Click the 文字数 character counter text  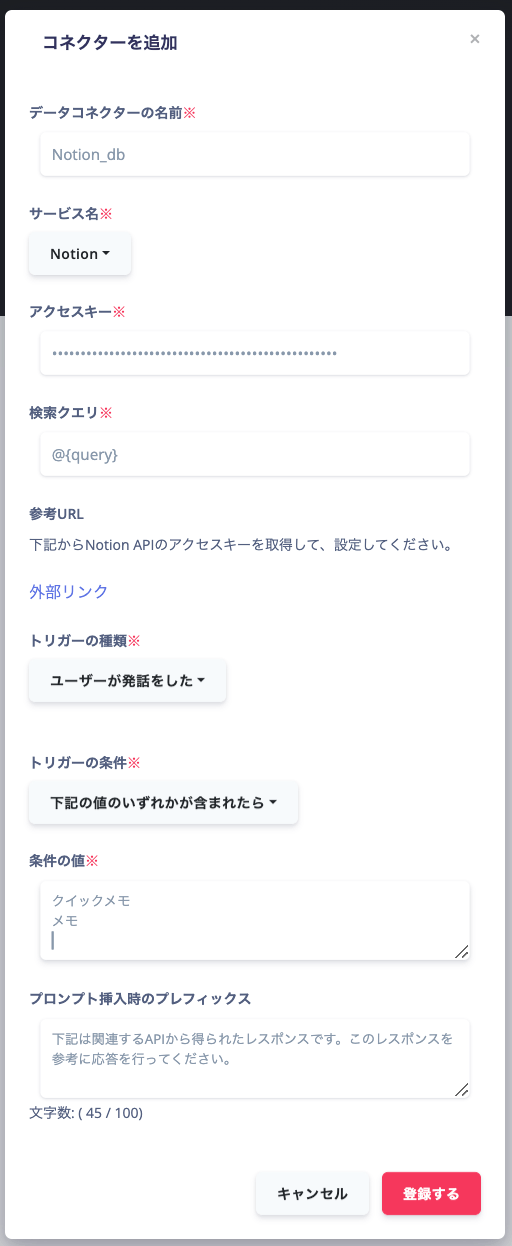[x=86, y=1112]
